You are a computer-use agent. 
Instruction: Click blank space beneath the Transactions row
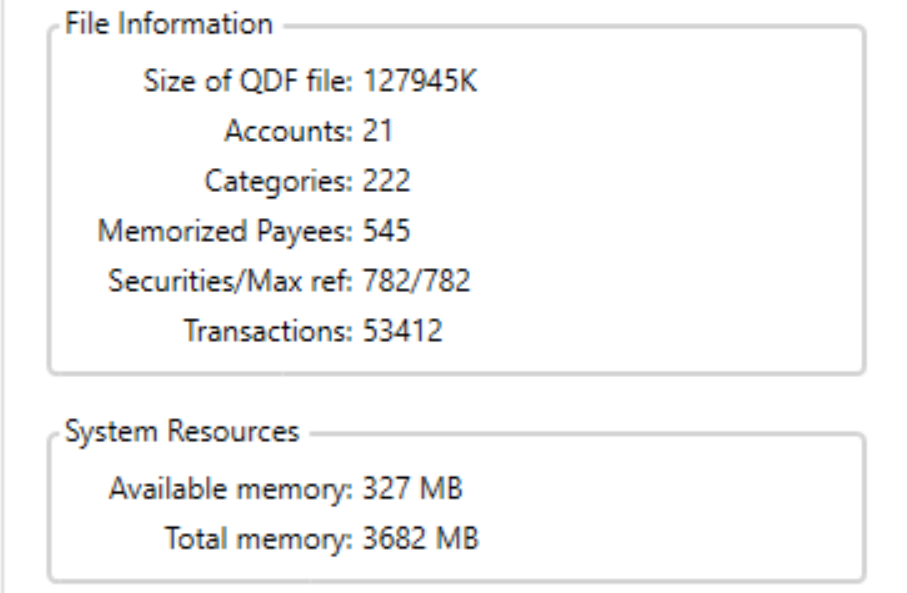click(450, 358)
